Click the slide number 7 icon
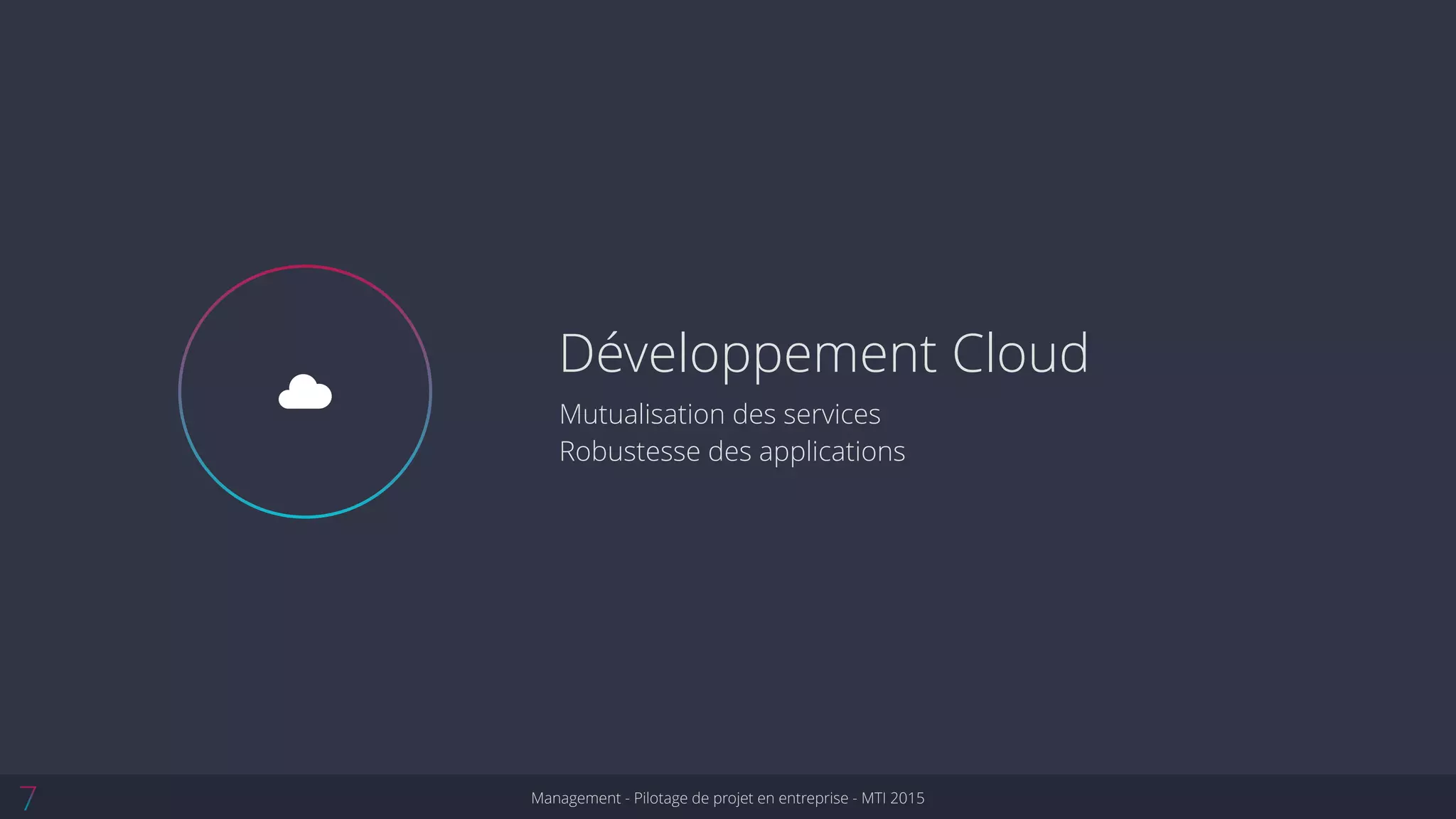Viewport: 1456px width, 819px height. click(x=28, y=798)
